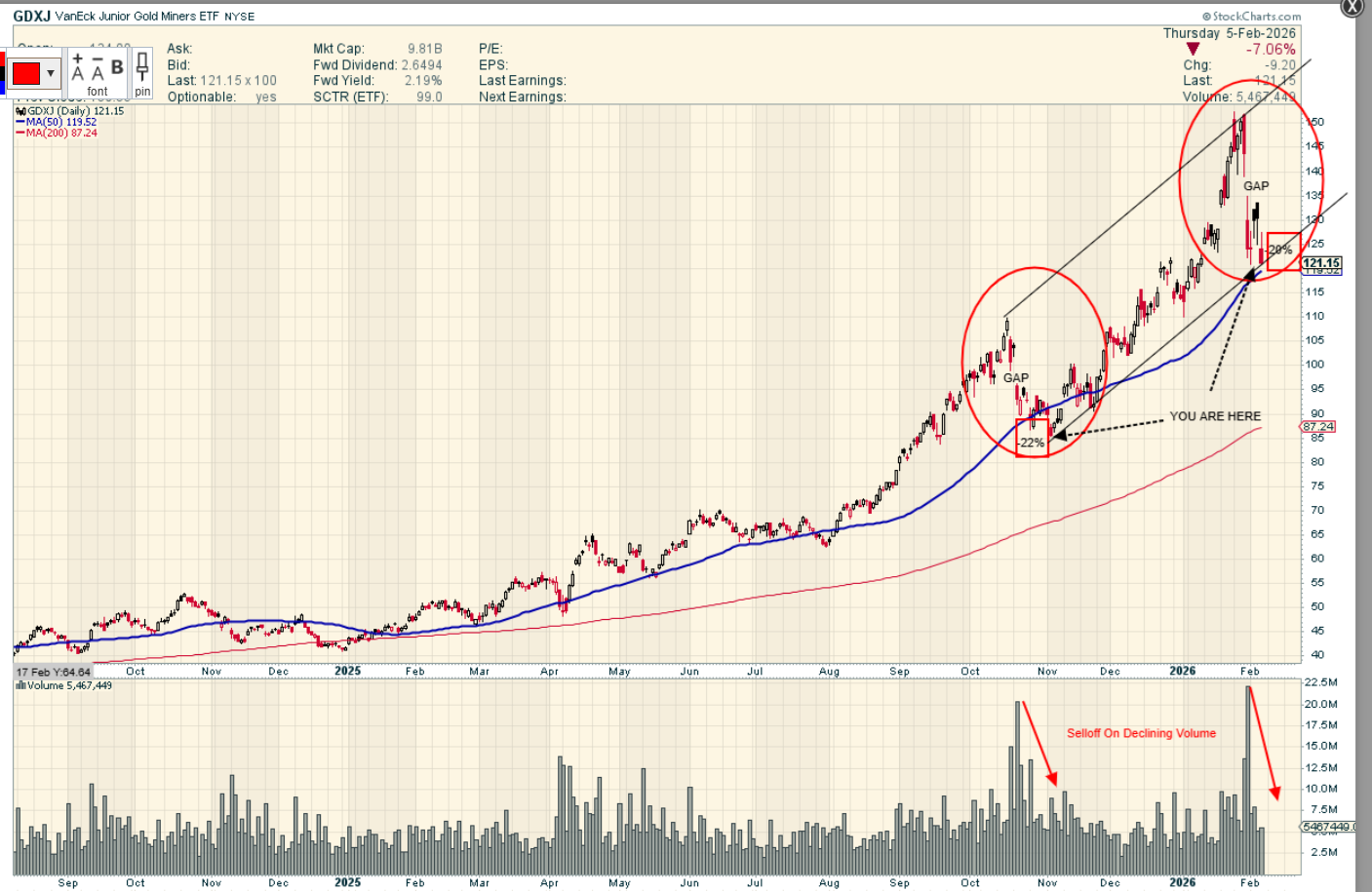Click the 'Selloff On Declining Volume' label

click(1141, 734)
